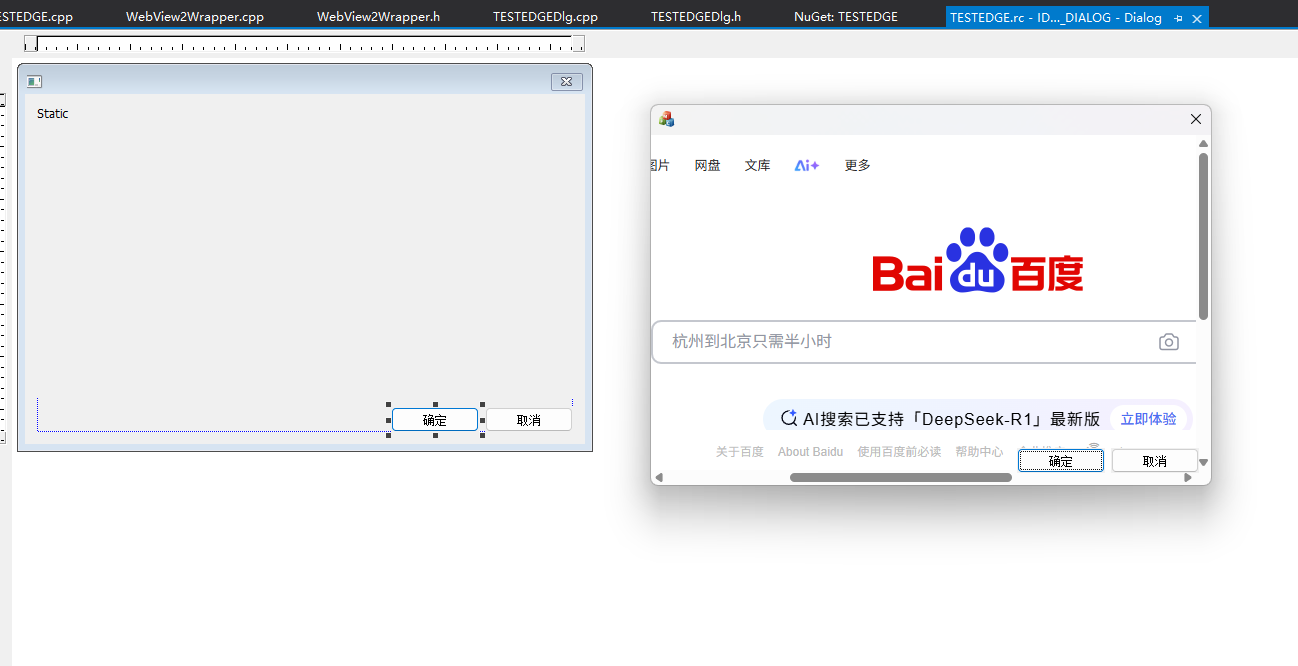
Task: Switch to the TESTEDGEDlg.cpp tab
Action: pyautogui.click(x=545, y=17)
